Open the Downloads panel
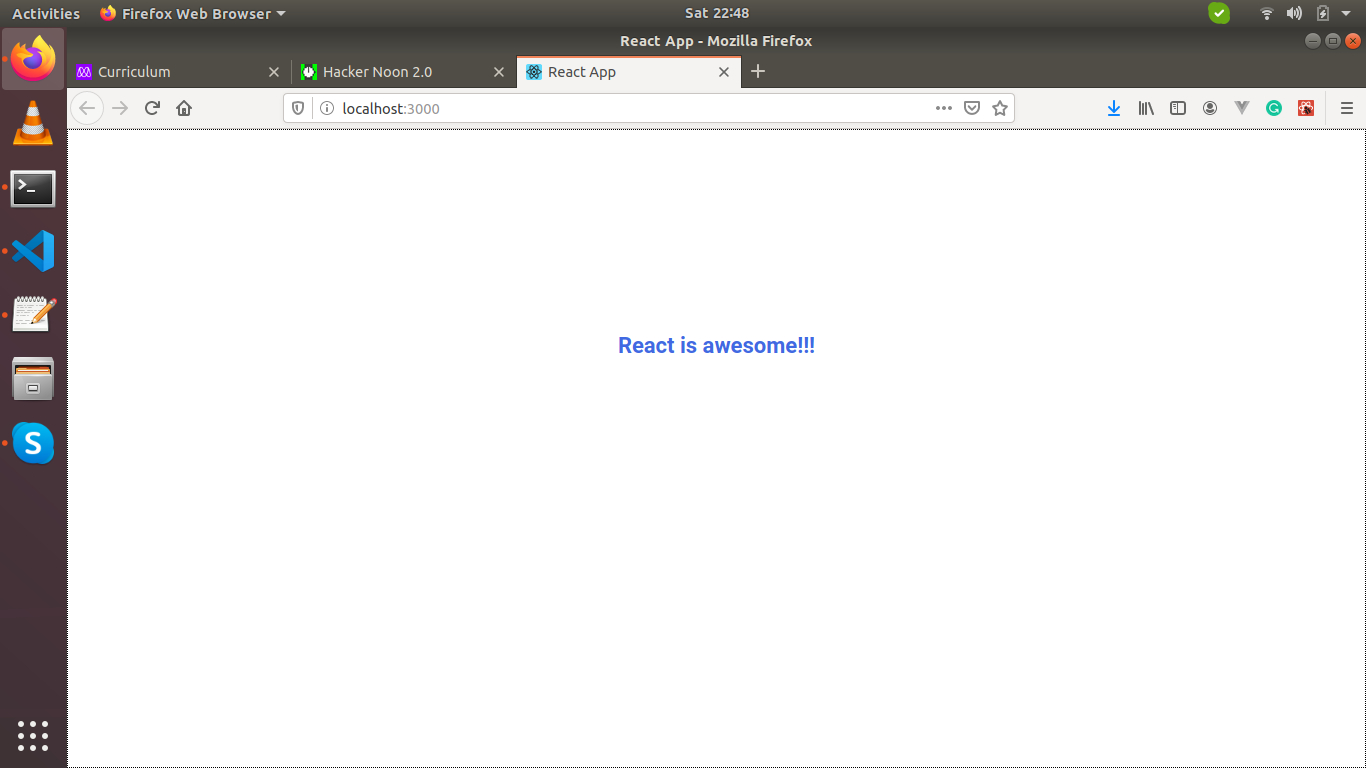 tap(1113, 108)
